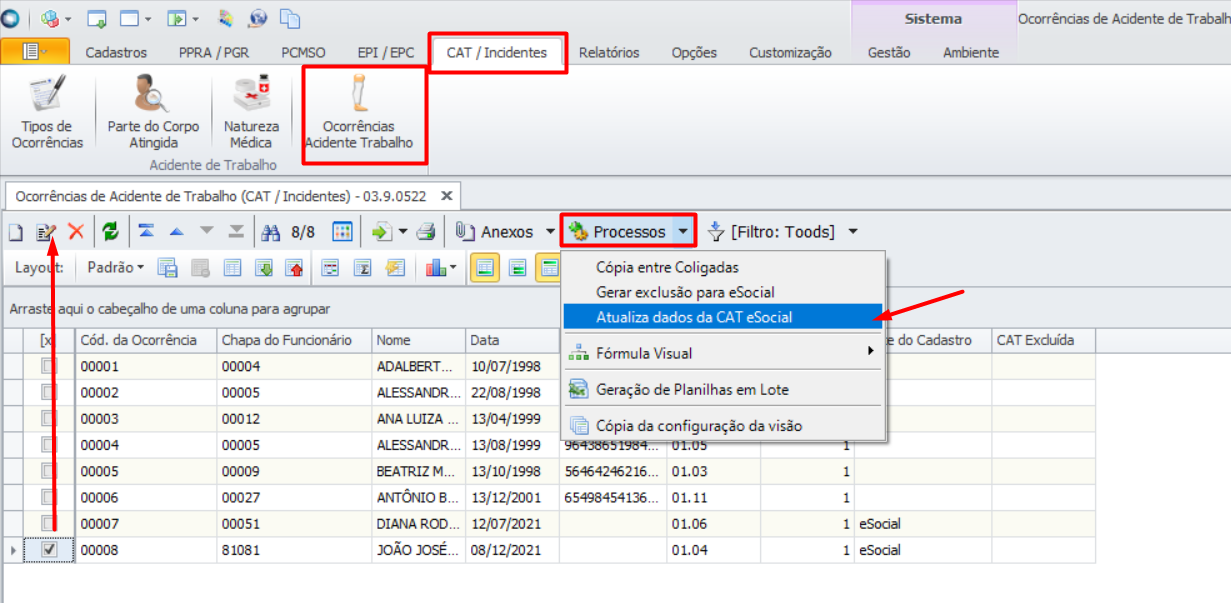Screen dimensions: 1231x603
Task: Uncheck the box for occurrence 00008
Action: click(49, 550)
